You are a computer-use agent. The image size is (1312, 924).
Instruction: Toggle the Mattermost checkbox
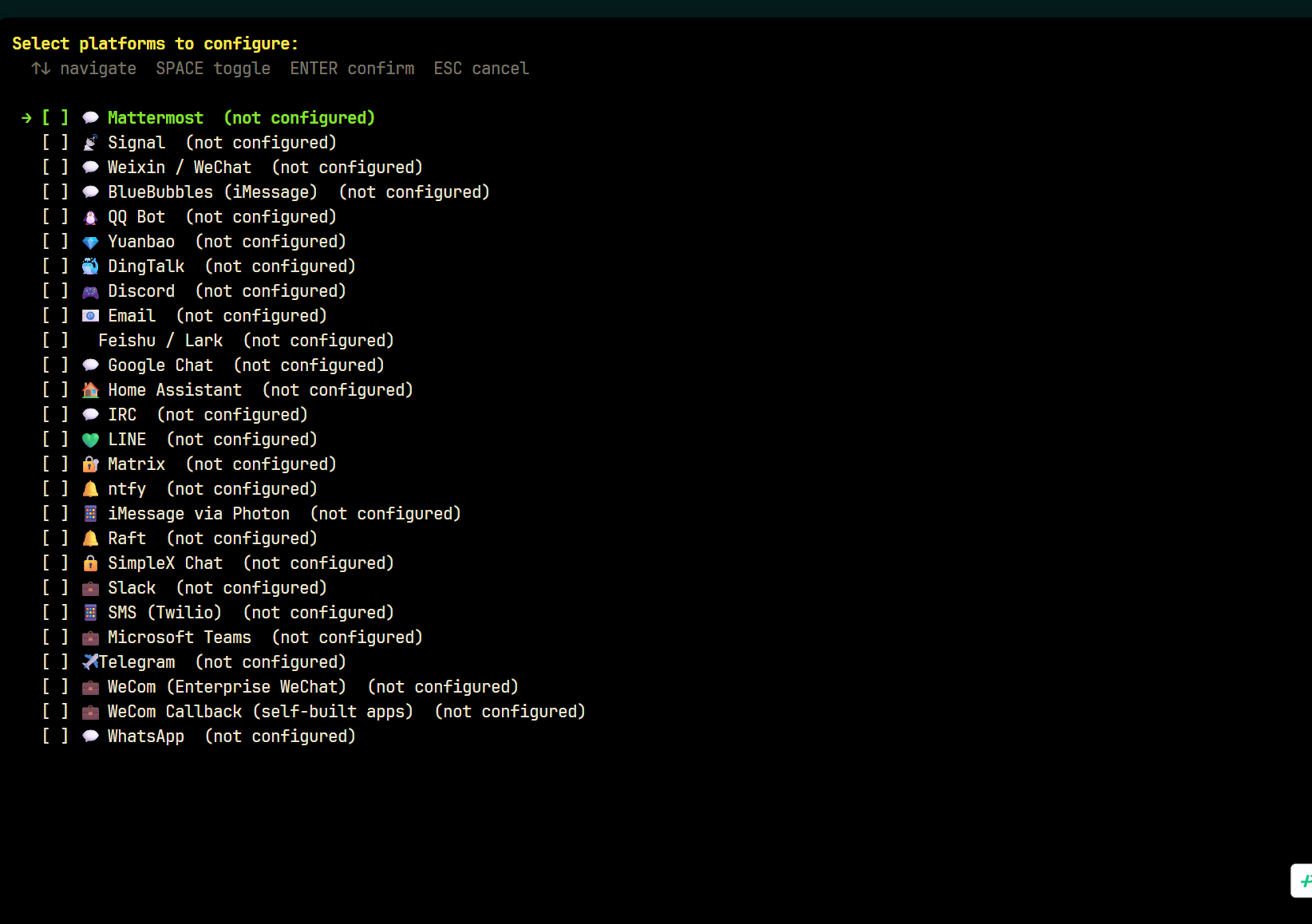[55, 118]
